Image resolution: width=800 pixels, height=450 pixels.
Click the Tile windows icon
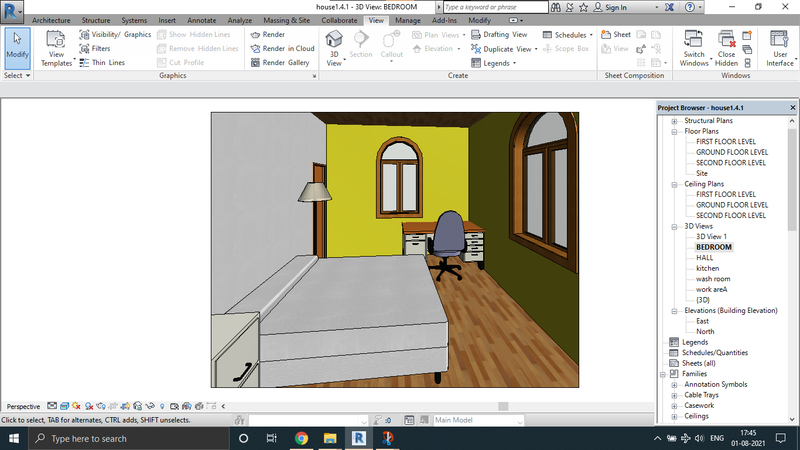pos(747,63)
